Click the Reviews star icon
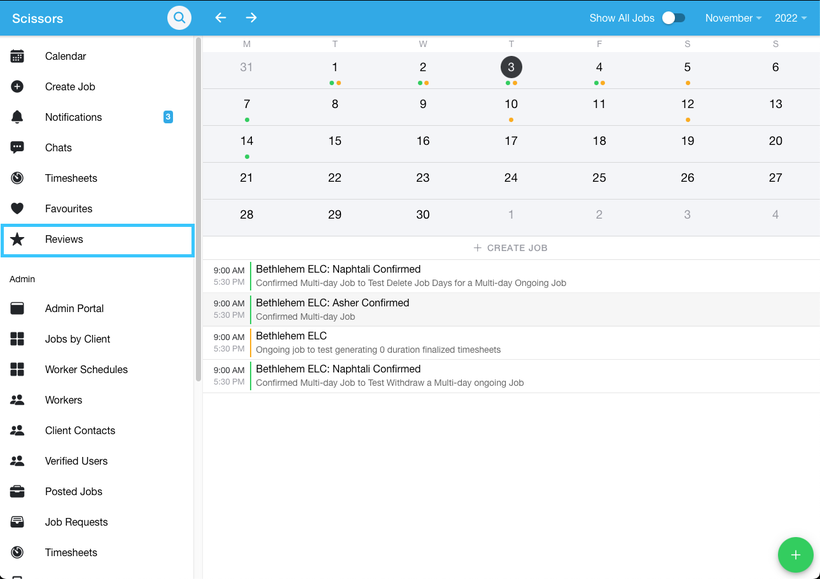Screen dimensions: 820x579 pos(17,239)
